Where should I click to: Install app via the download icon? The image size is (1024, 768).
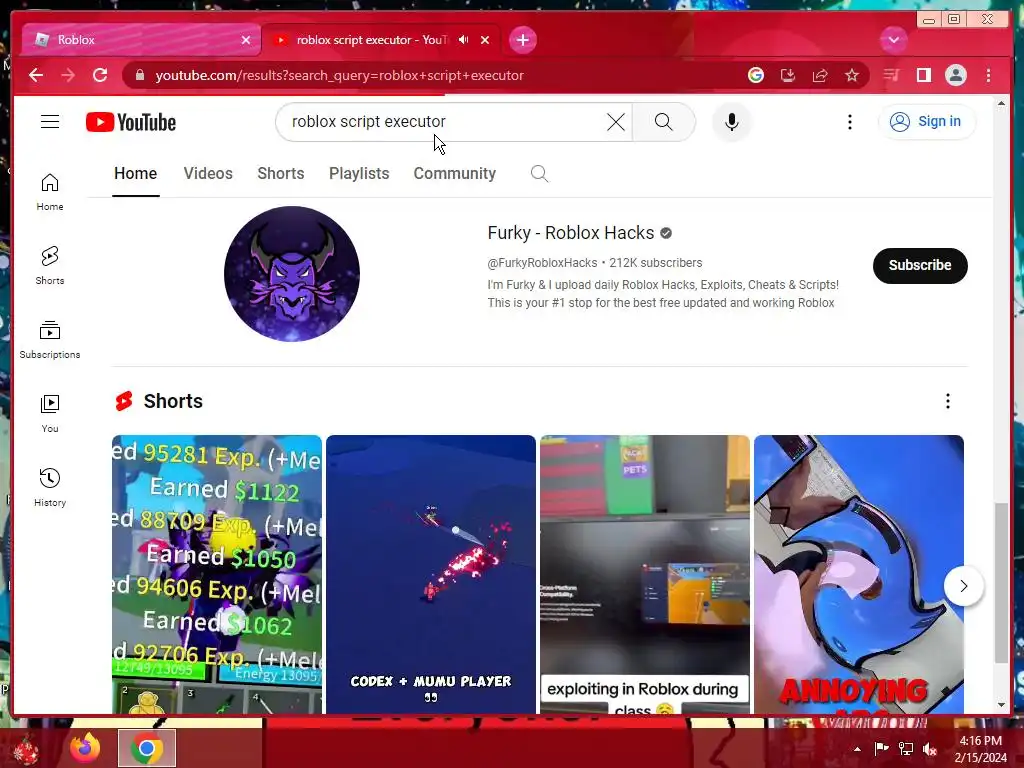(x=788, y=75)
